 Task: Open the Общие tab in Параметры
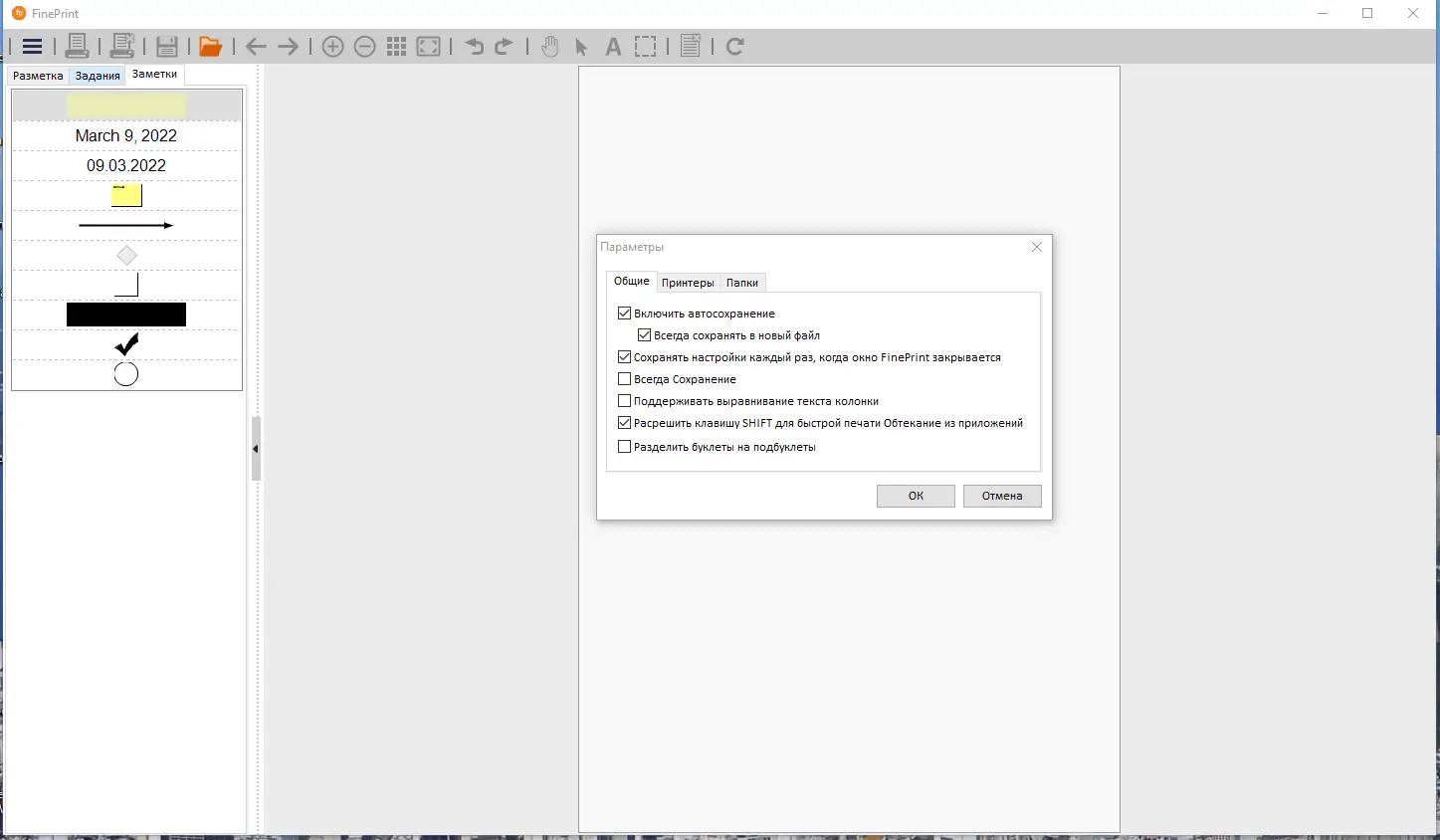point(631,282)
